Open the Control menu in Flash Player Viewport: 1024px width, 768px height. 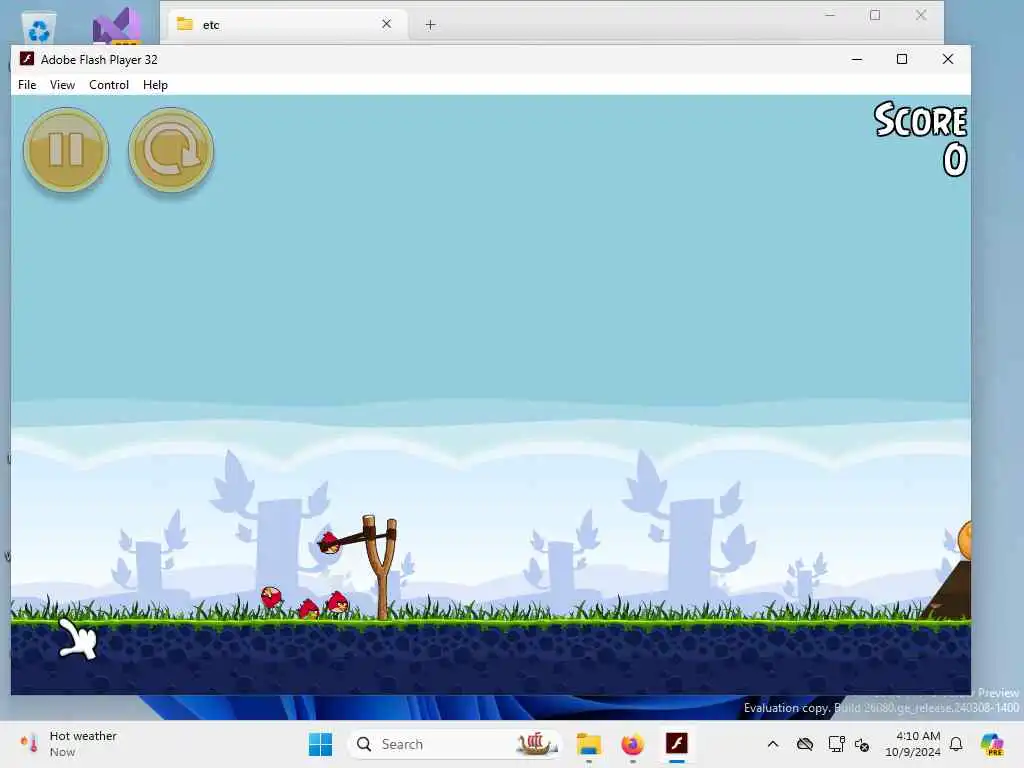(x=108, y=85)
